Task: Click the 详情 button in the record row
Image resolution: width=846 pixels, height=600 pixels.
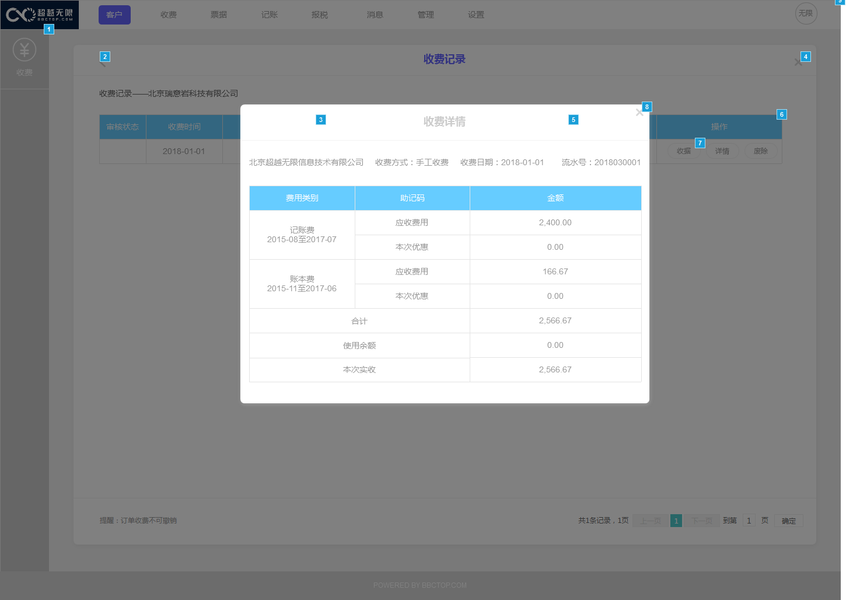Action: coord(722,151)
